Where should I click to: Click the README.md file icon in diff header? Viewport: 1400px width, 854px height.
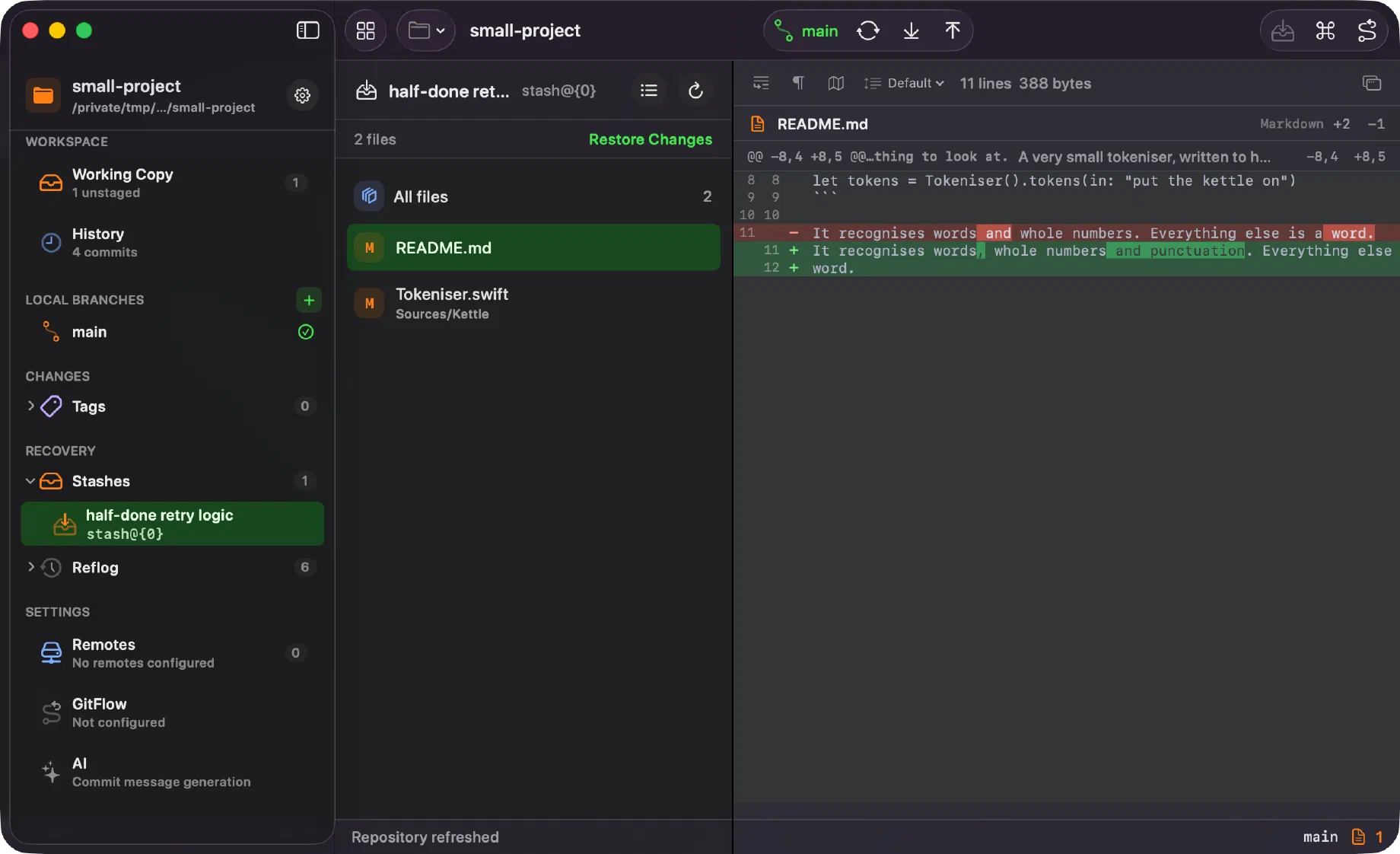point(757,124)
